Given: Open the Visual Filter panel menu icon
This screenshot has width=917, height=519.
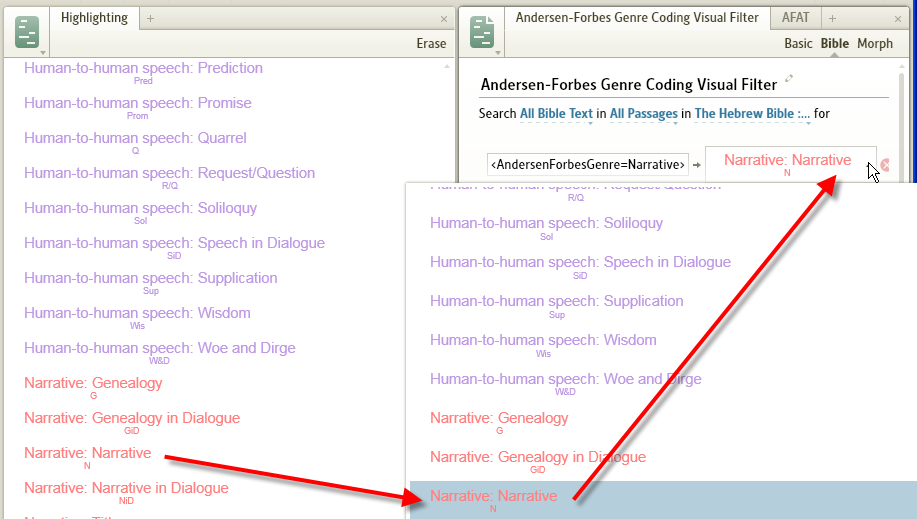Looking at the screenshot, I should pyautogui.click(x=482, y=33).
